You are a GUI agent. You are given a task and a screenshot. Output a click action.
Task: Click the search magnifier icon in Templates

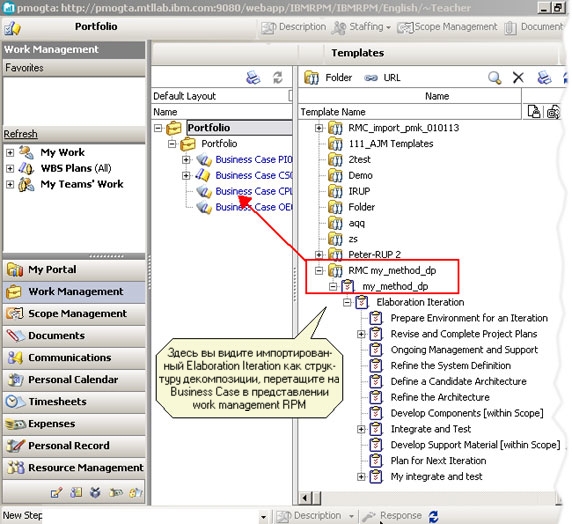pyautogui.click(x=494, y=77)
